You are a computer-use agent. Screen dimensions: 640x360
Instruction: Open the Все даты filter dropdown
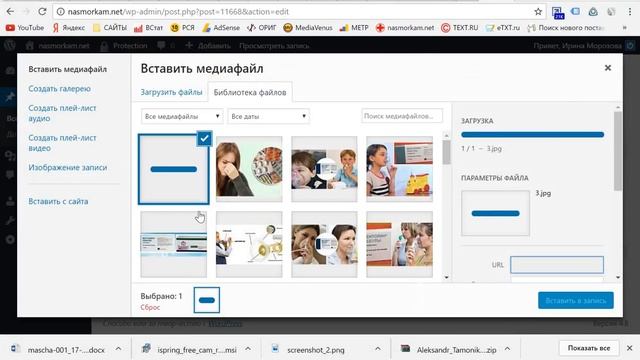269,116
